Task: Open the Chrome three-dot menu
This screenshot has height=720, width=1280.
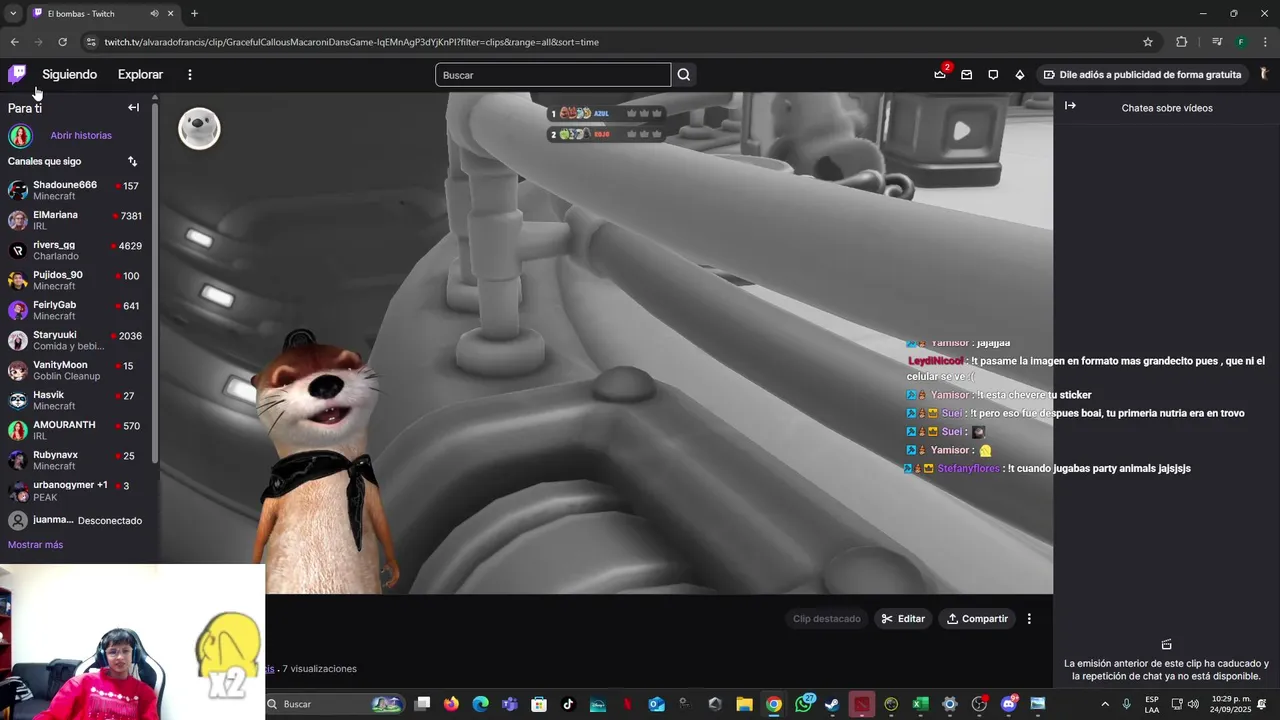Action: (1263, 42)
